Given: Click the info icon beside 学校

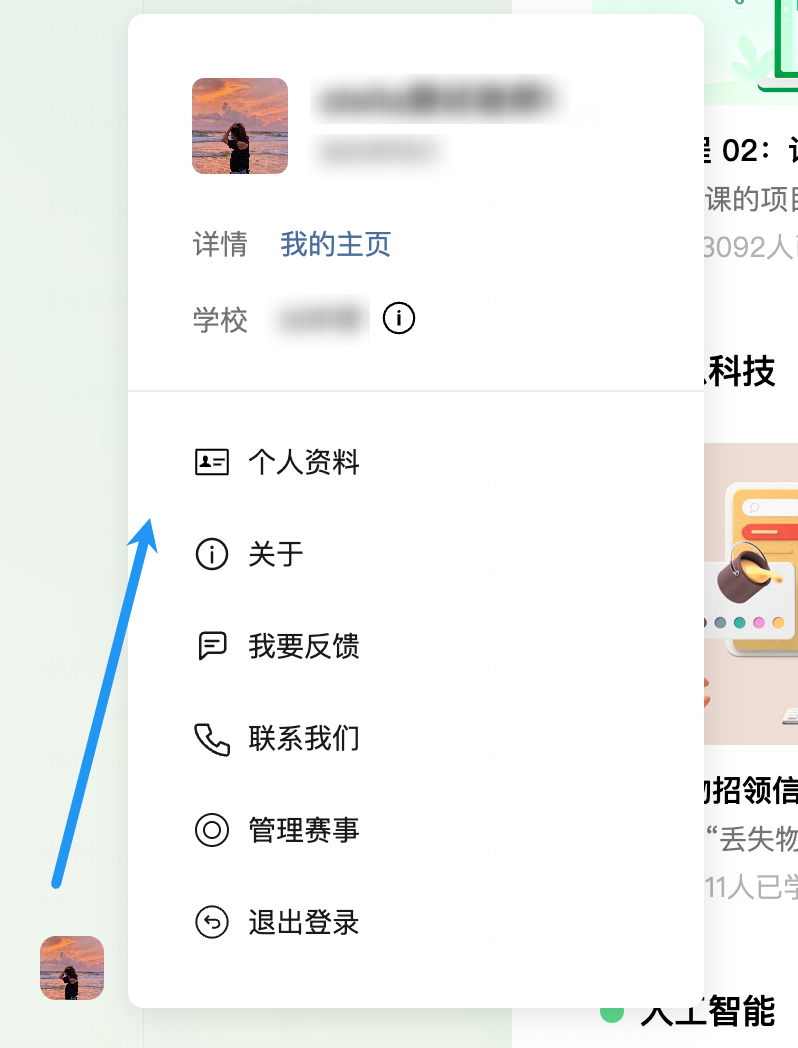Looking at the screenshot, I should coord(399,318).
